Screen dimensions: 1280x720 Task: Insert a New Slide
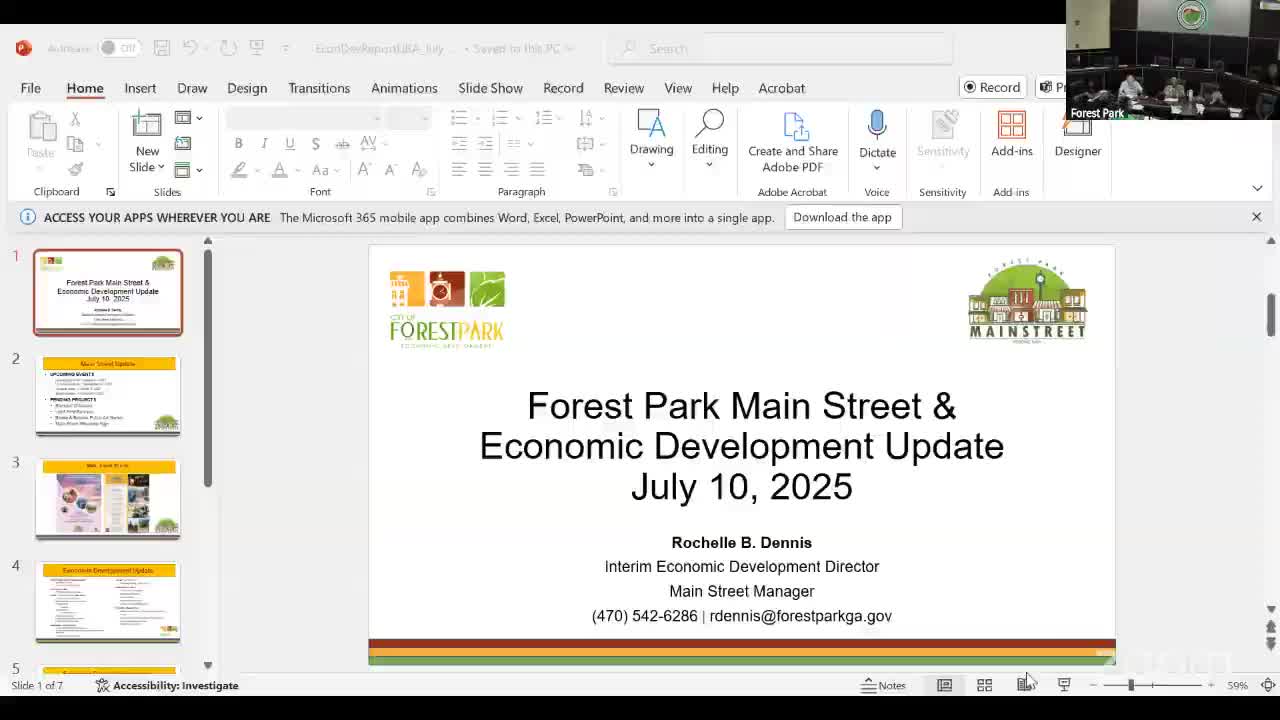147,127
